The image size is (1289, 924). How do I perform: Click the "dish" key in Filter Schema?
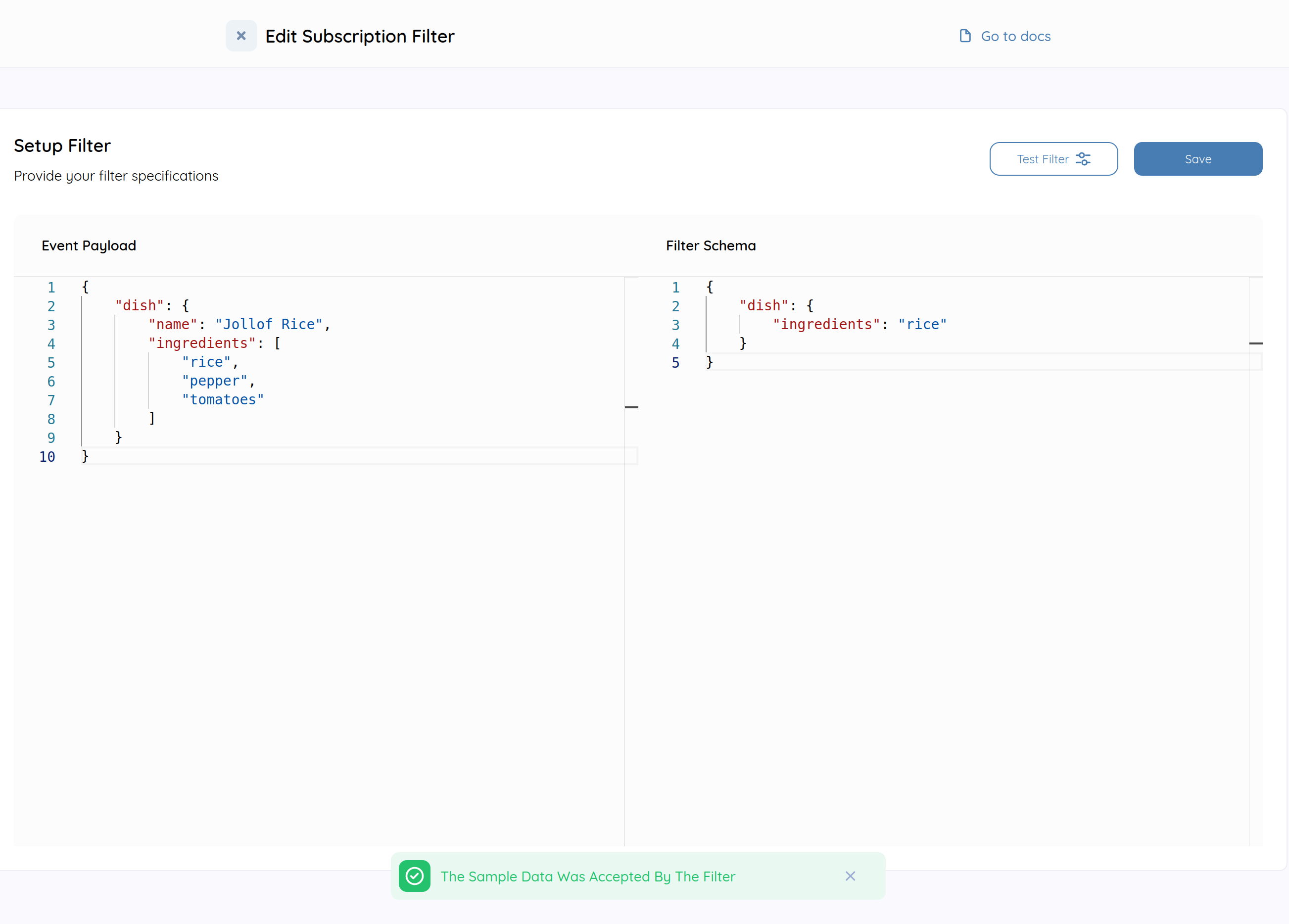point(764,305)
